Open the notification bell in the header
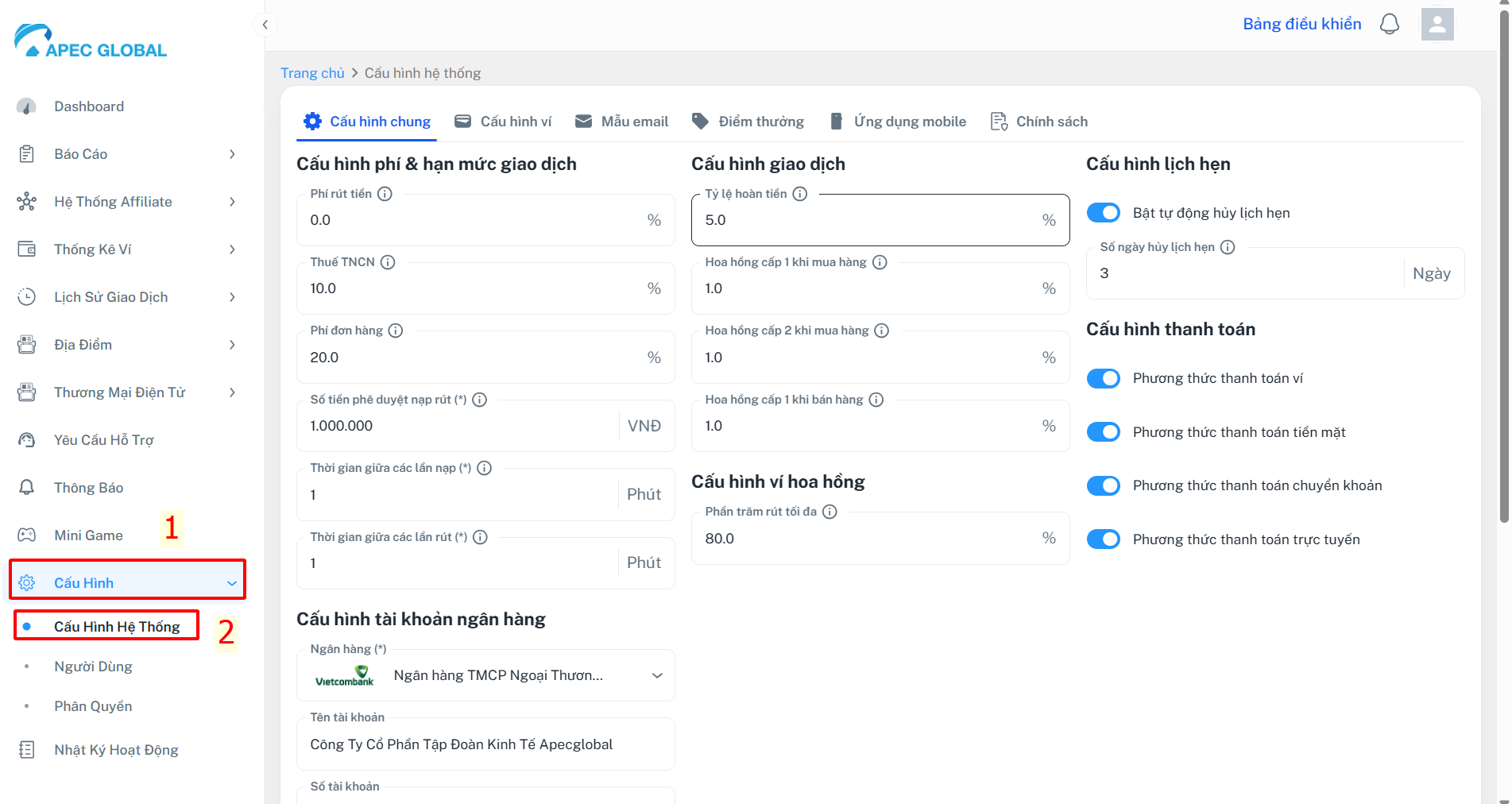Screen dimensions: 1512x804 [x=1389, y=24]
